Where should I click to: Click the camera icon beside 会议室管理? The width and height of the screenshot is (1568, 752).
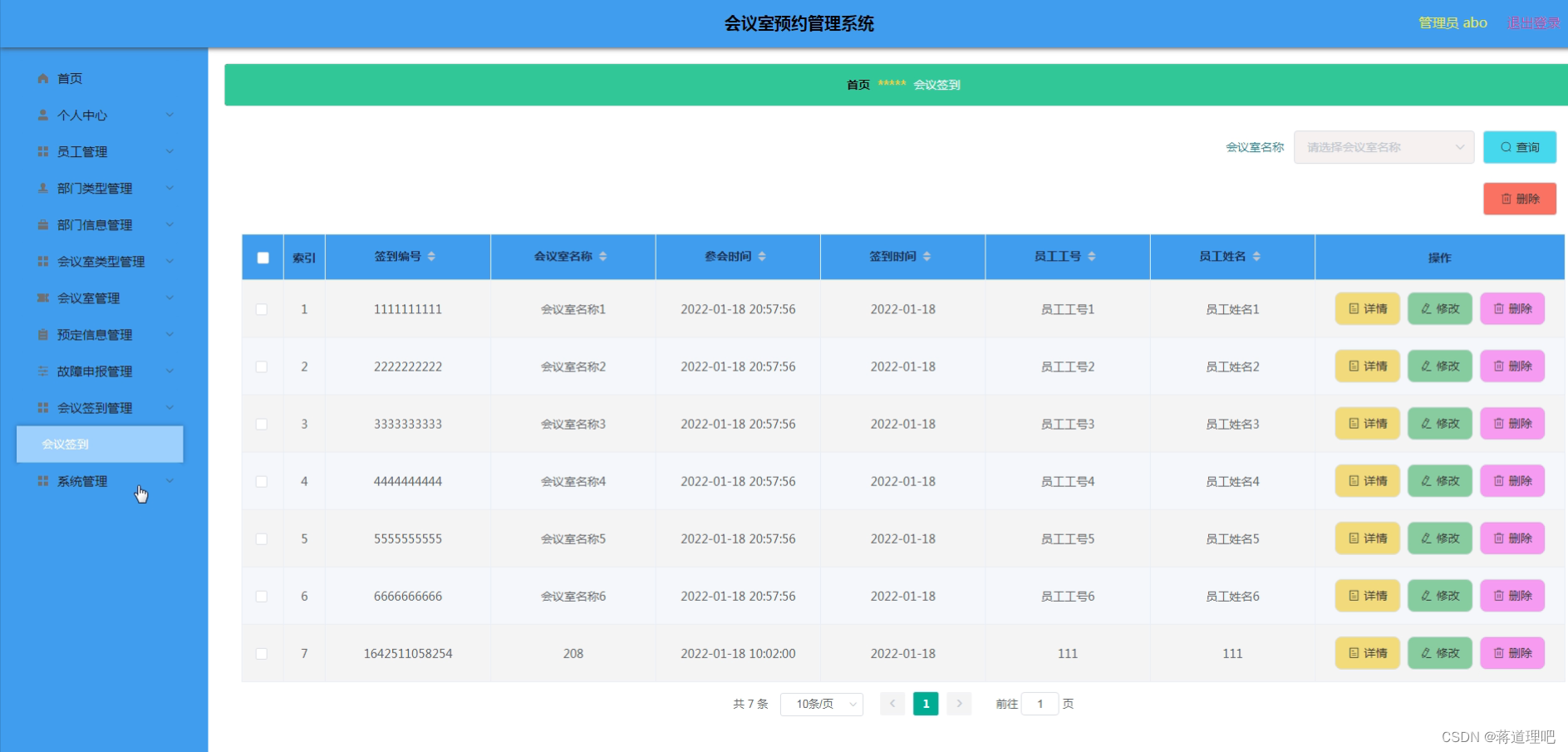43,297
